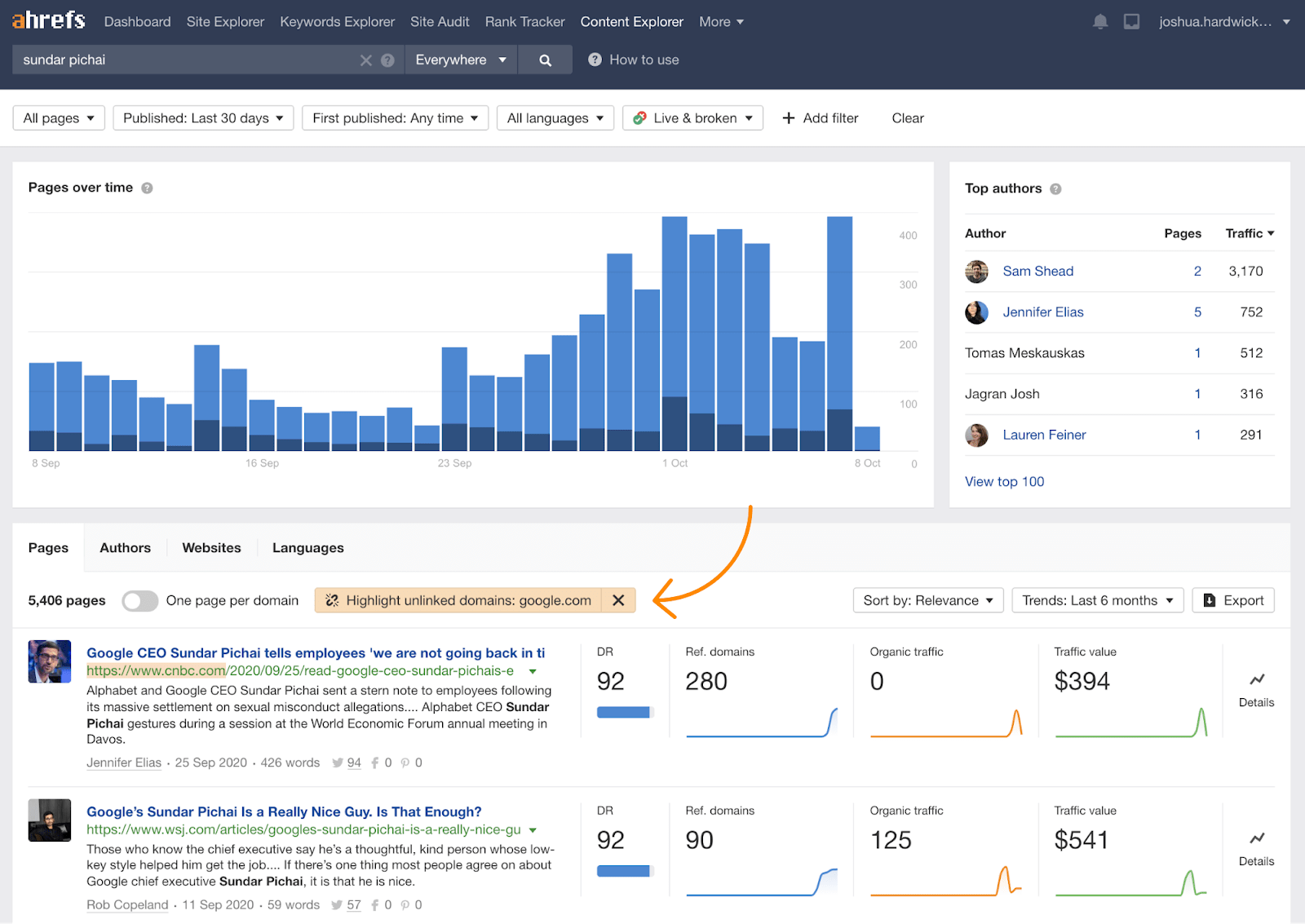Screen dimensions: 1305x924
Task: Toggle One page per domain switch
Action: (x=139, y=601)
